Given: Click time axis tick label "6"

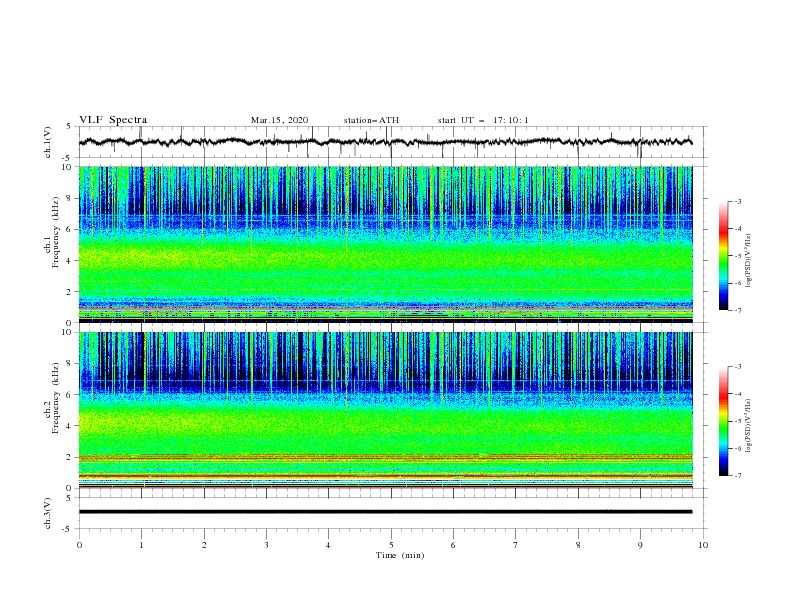Looking at the screenshot, I should 454,545.
